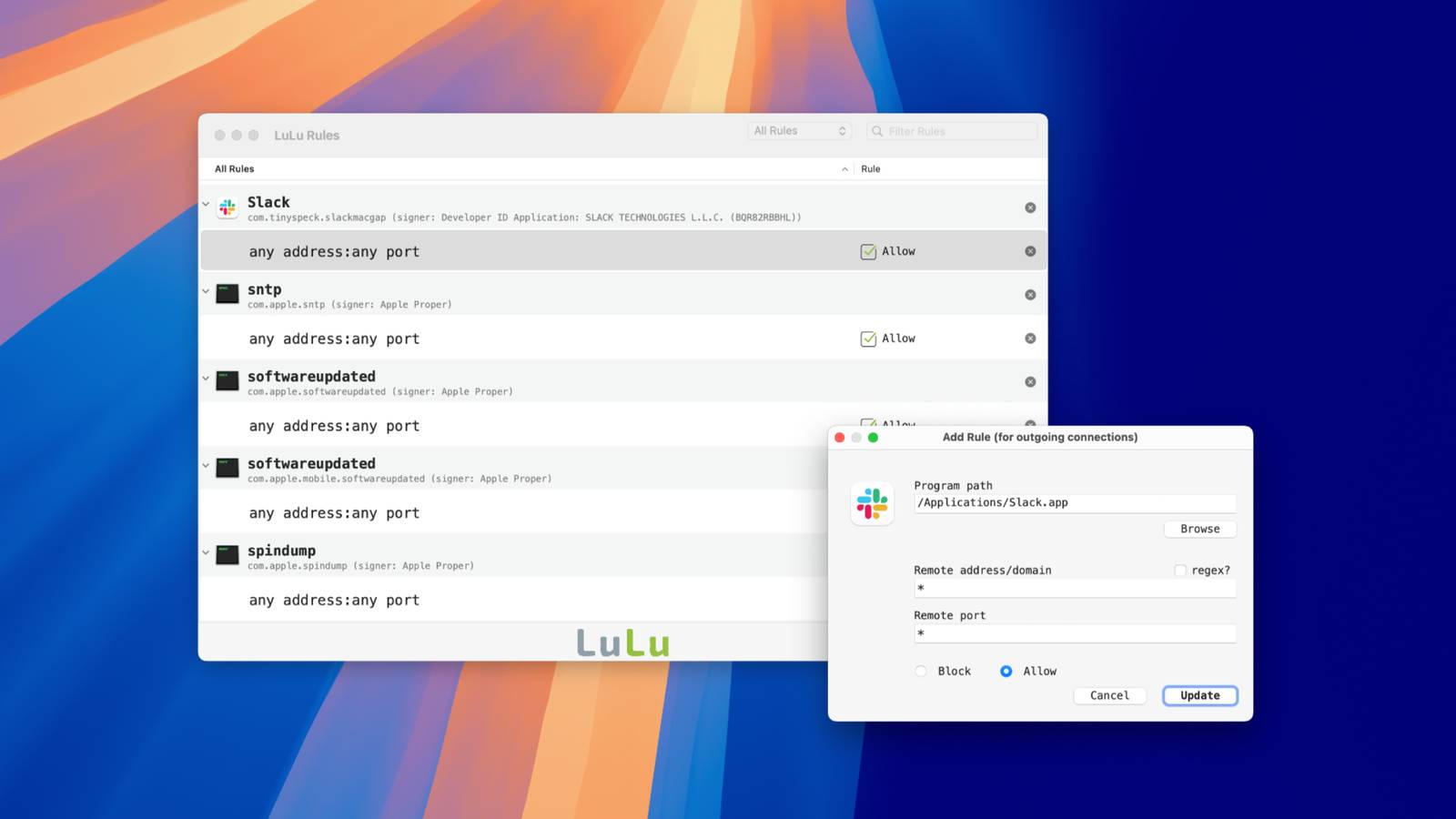Delete the Slack rule via its x icon
Screen dimensions: 1456x819
(x=1030, y=207)
